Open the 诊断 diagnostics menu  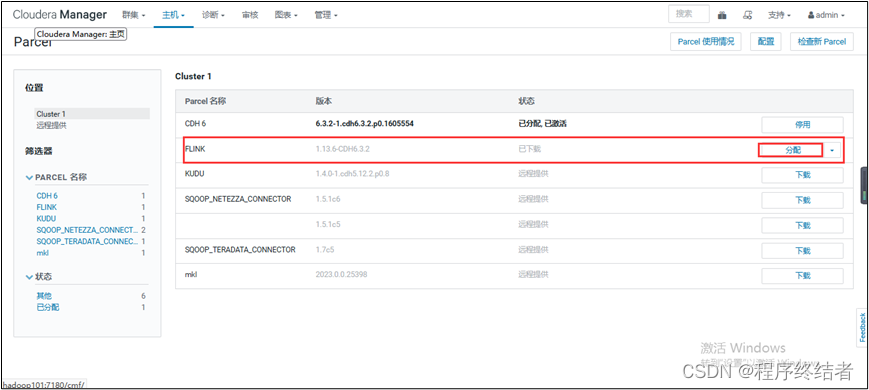(x=213, y=16)
